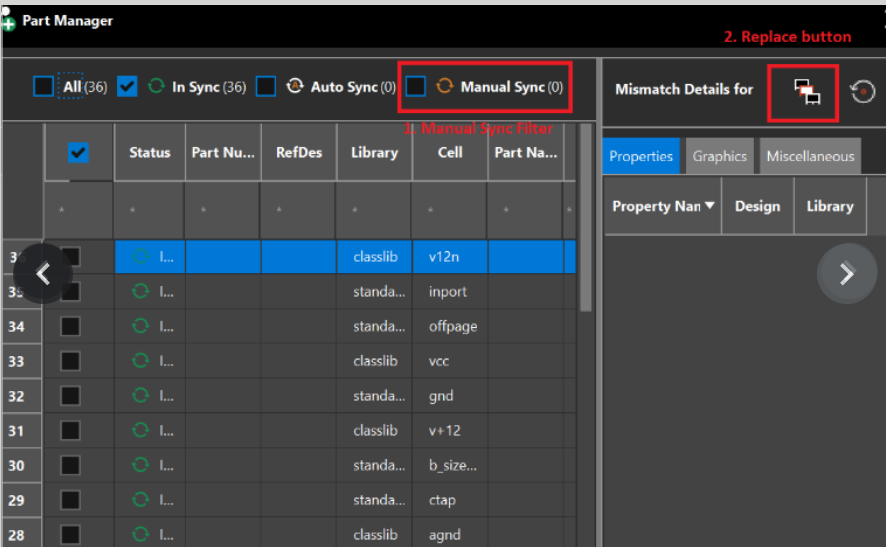Enable the All (36) filter checkbox
This screenshot has height=547, width=886.
[43, 87]
